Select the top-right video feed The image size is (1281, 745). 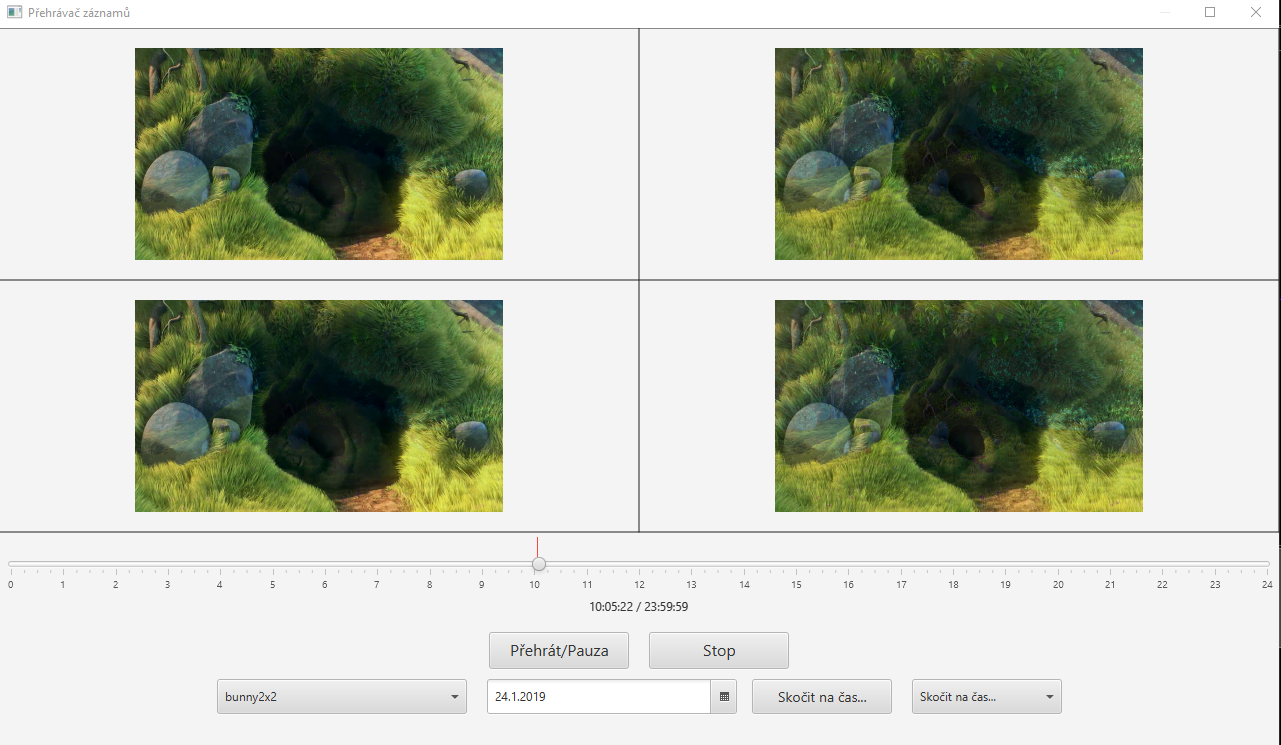click(958, 154)
